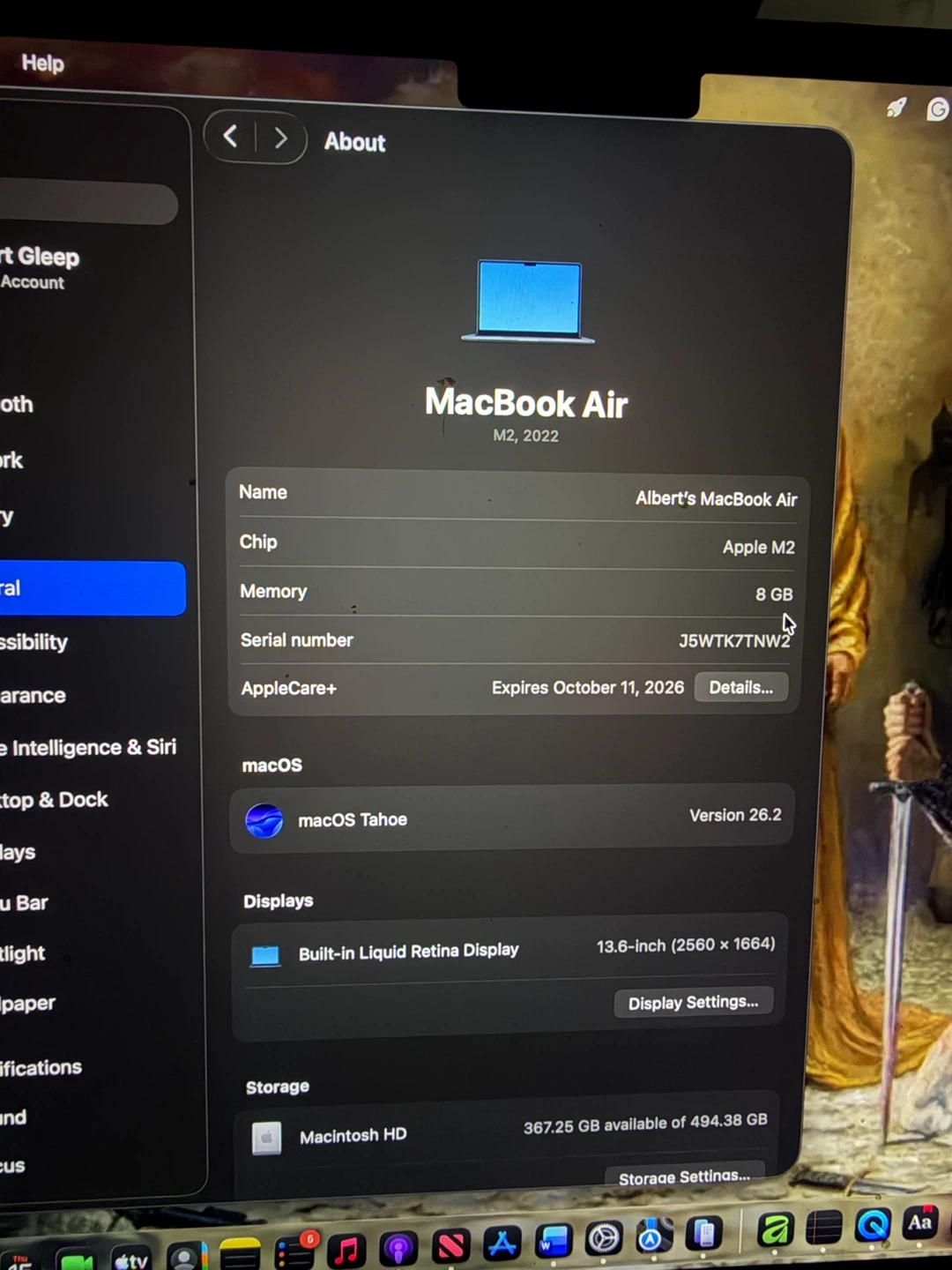Open Music from the Dock
This screenshot has width=952, height=1270.
coord(346,1251)
